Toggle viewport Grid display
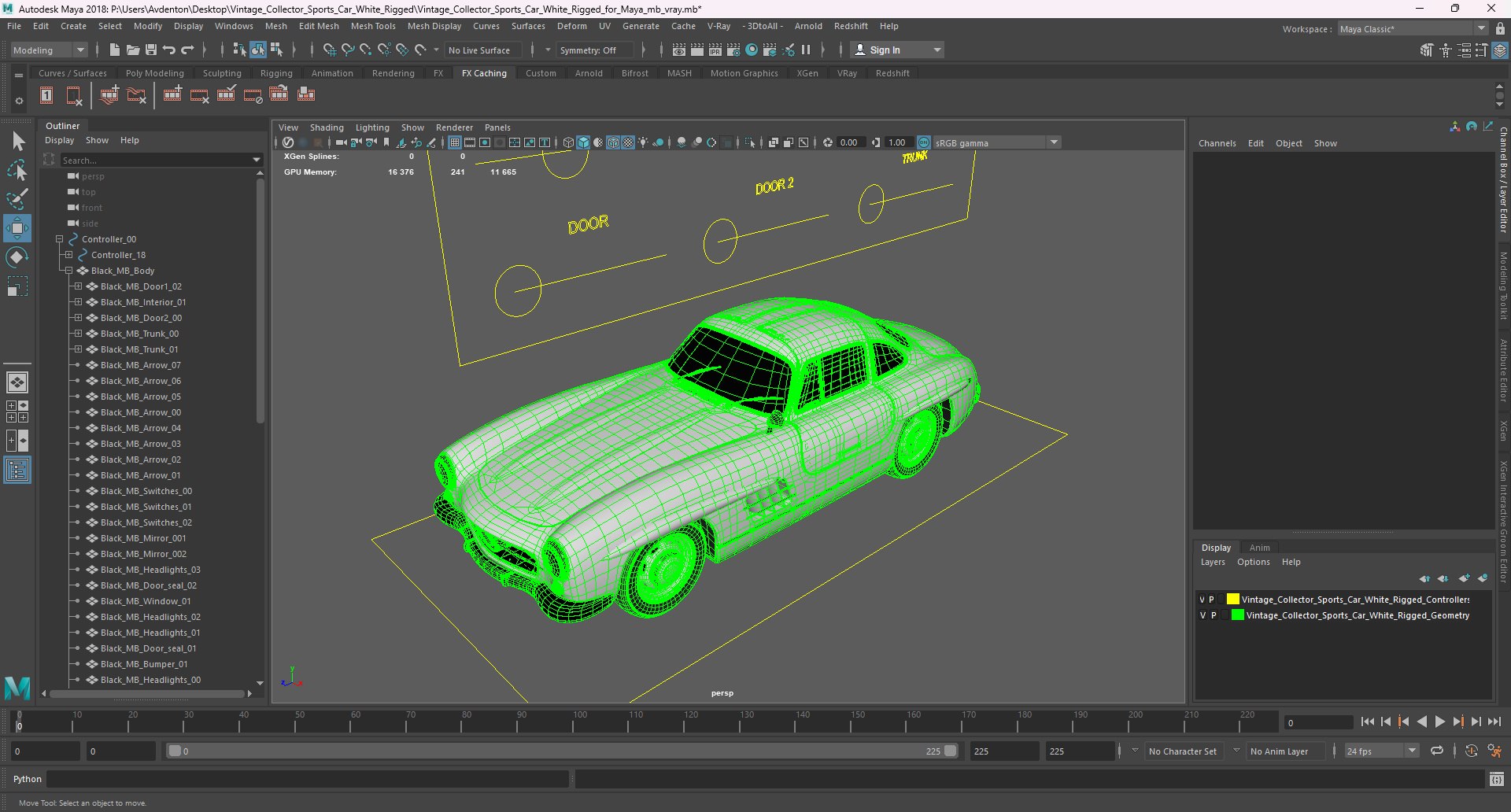 pyautogui.click(x=455, y=142)
